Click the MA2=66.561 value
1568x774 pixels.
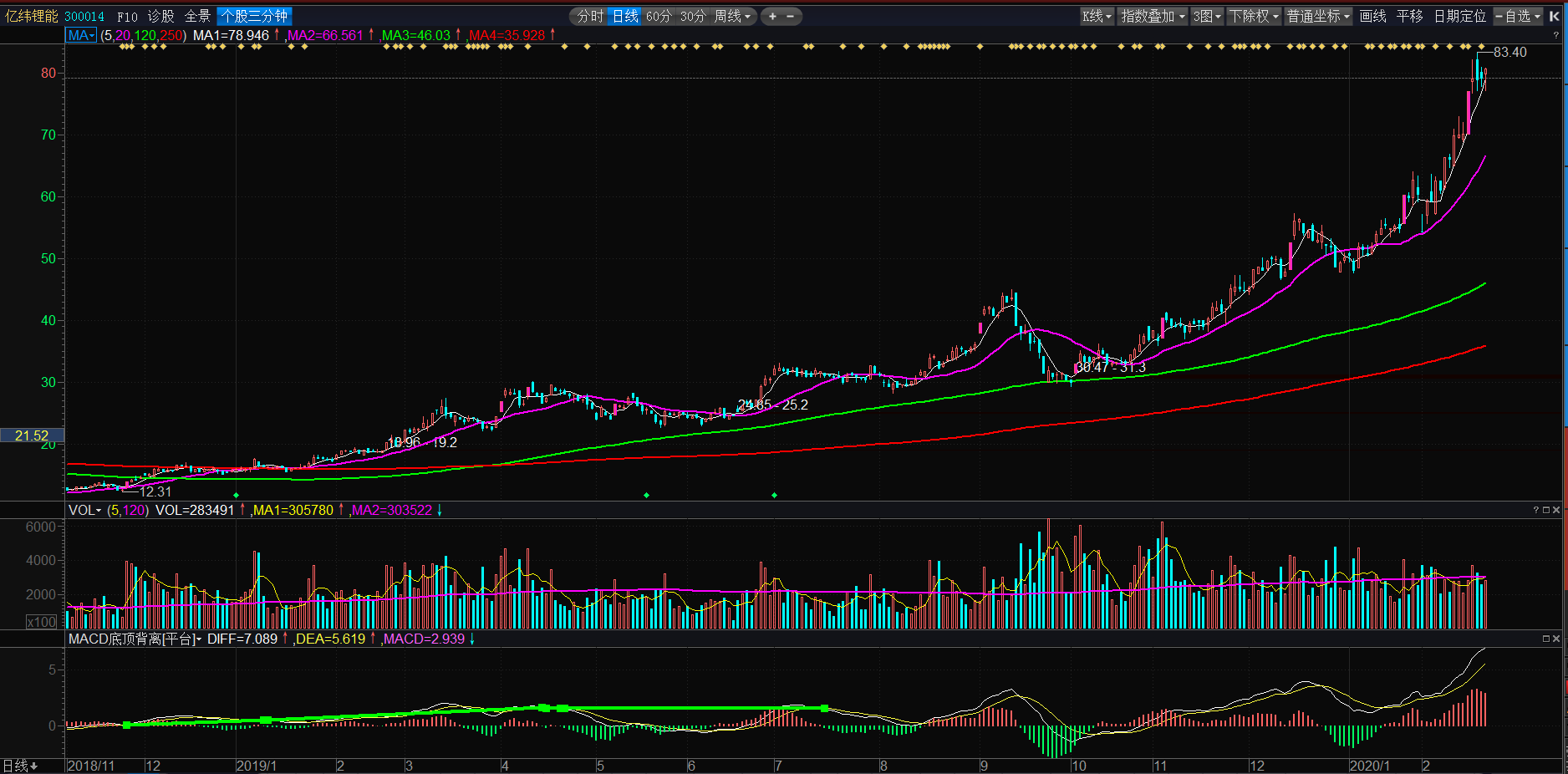[x=325, y=35]
